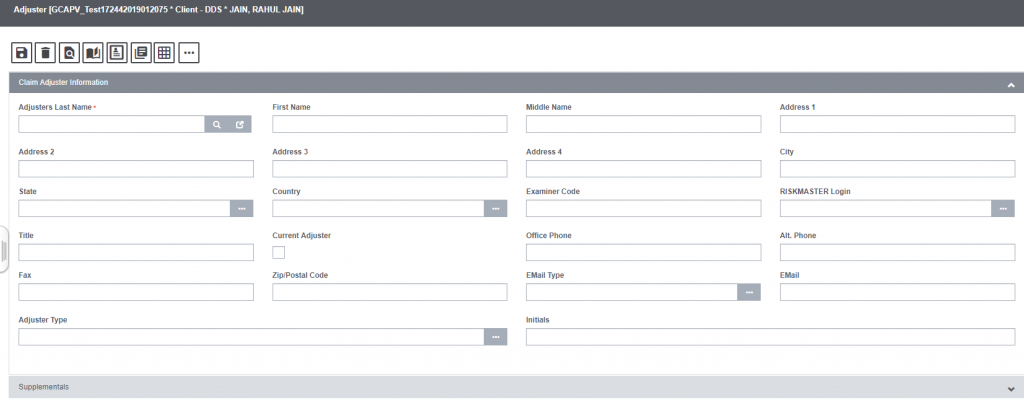
Task: Click the open book toolbar icon
Action: (x=93, y=52)
